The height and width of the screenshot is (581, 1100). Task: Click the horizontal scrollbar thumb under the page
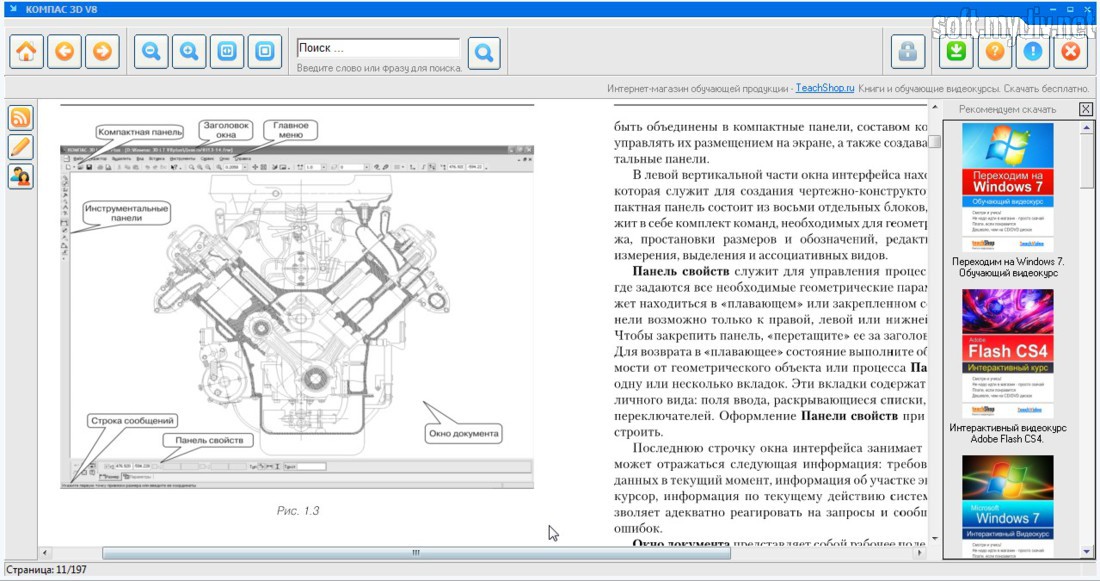click(416, 553)
